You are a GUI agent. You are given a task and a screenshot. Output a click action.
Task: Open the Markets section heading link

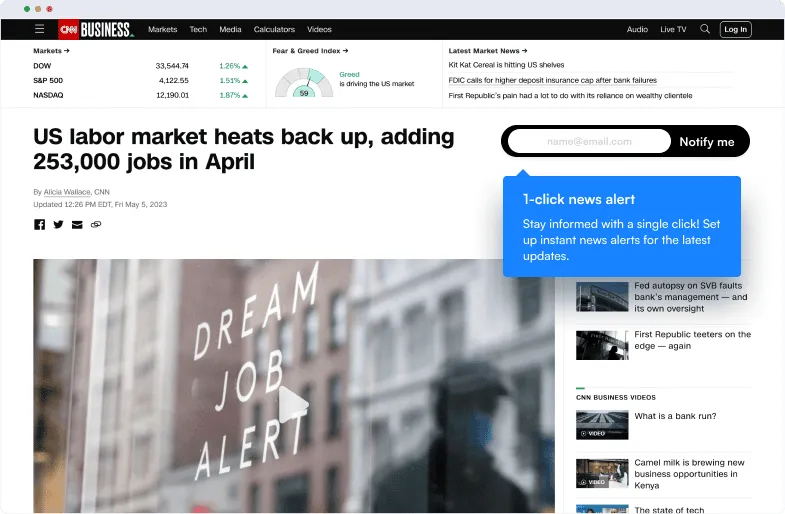coord(51,51)
